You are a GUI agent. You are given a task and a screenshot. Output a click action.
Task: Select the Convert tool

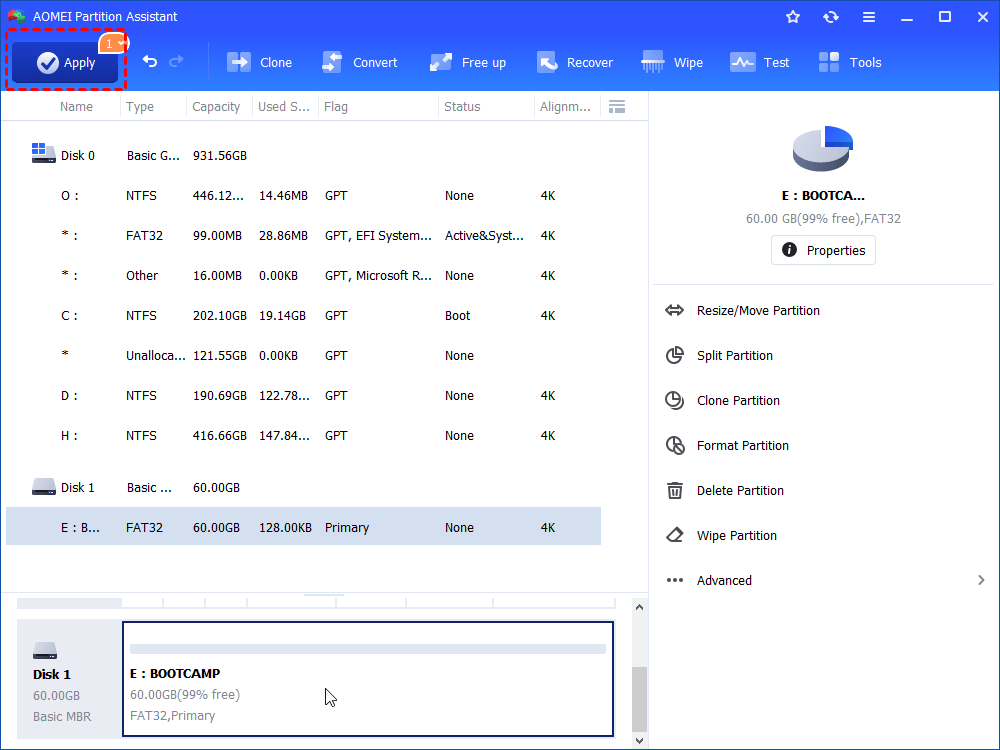tap(360, 62)
